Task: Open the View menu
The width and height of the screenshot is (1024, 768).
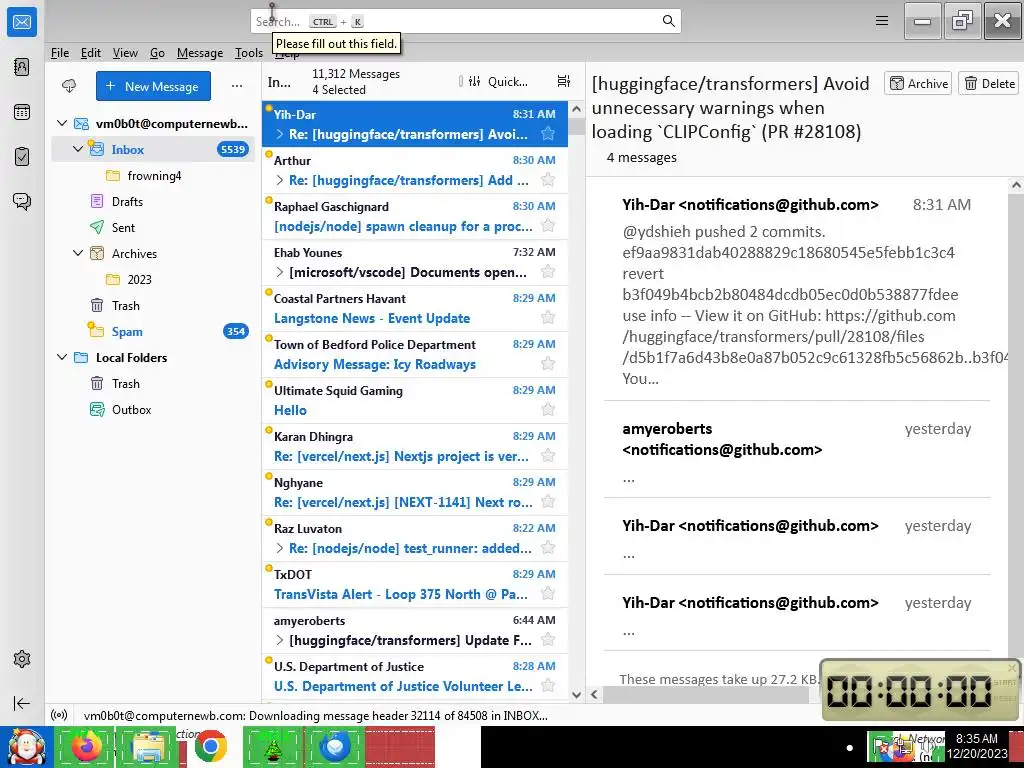Action: click(x=125, y=53)
